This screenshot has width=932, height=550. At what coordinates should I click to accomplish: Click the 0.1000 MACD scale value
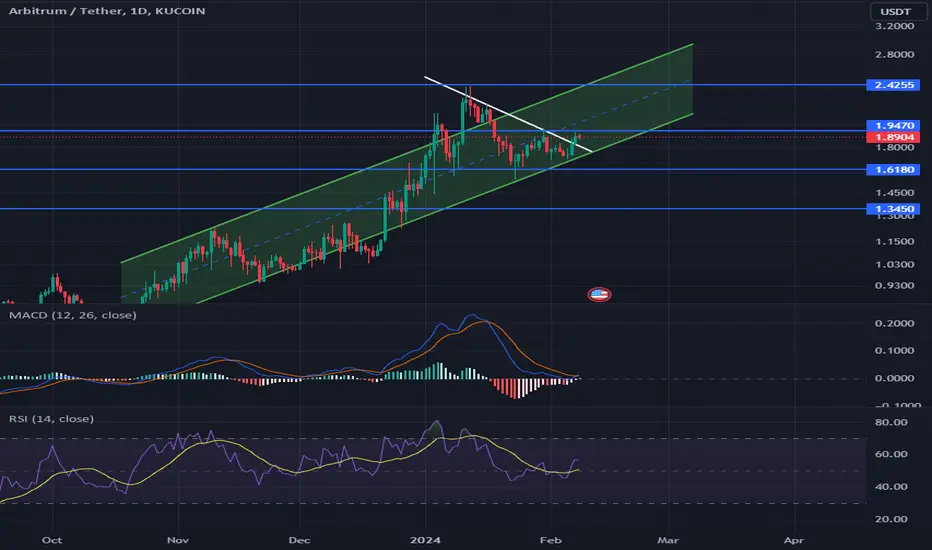(x=895, y=350)
